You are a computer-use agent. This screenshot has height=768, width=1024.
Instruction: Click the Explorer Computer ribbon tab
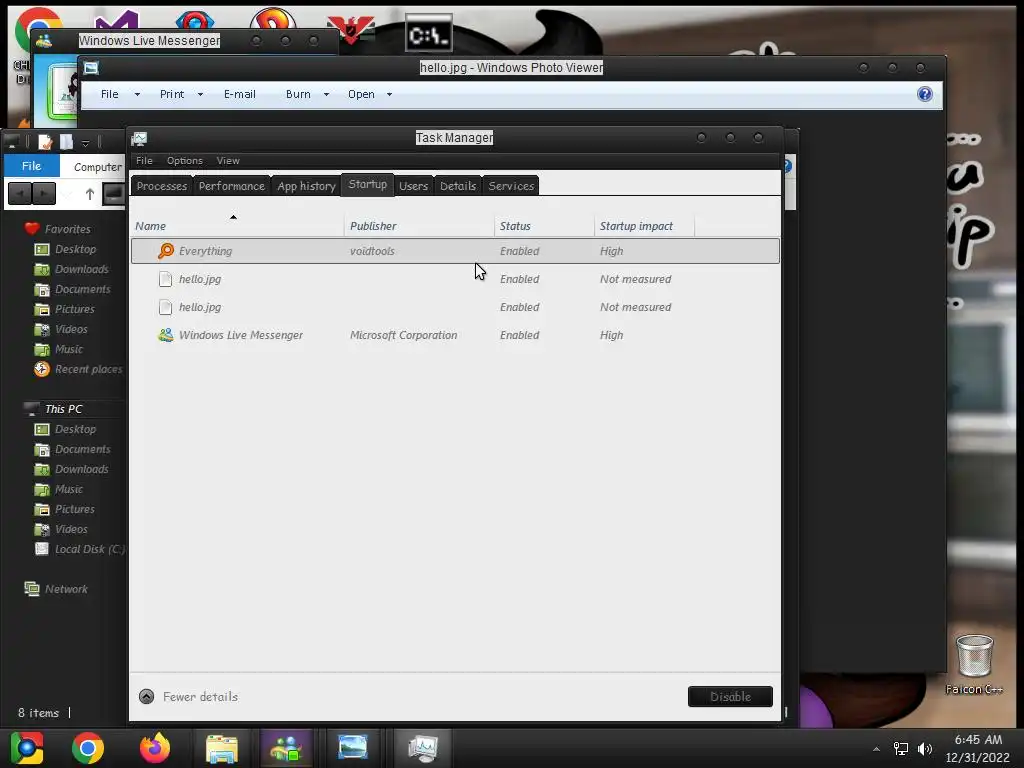(98, 167)
